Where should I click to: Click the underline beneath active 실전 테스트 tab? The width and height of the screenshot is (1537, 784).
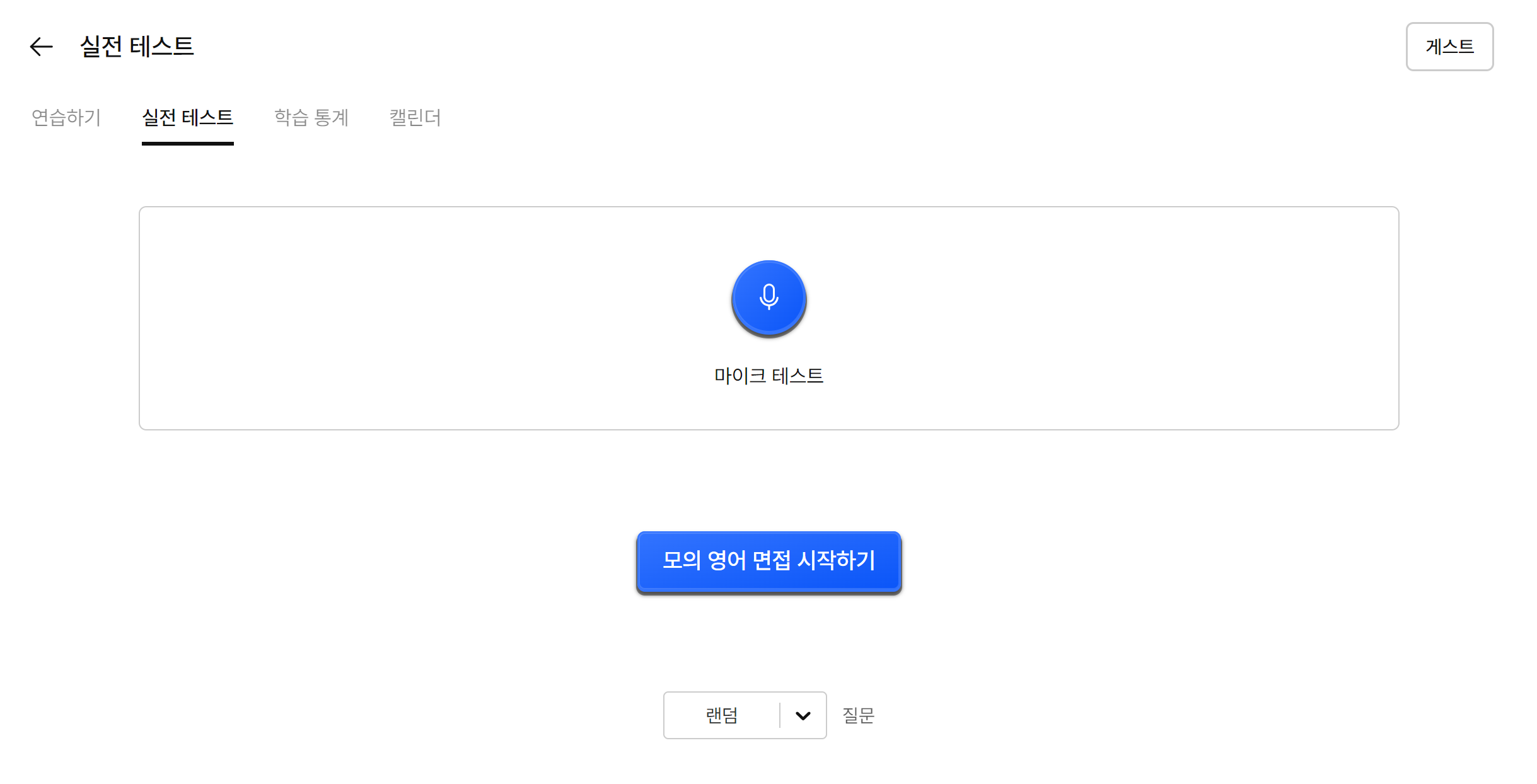point(187,144)
